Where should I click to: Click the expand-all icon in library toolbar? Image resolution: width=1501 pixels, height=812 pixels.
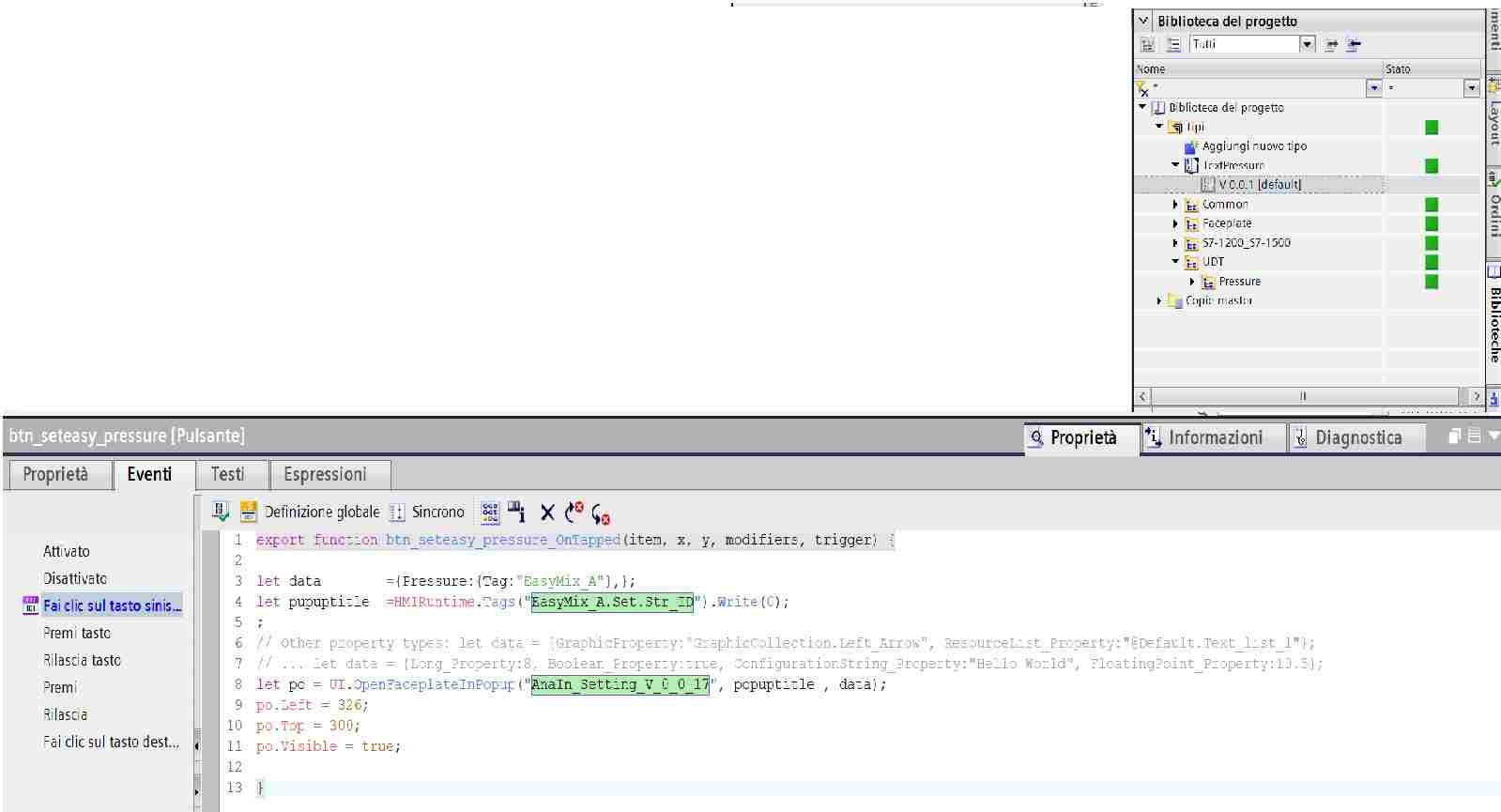(1147, 44)
